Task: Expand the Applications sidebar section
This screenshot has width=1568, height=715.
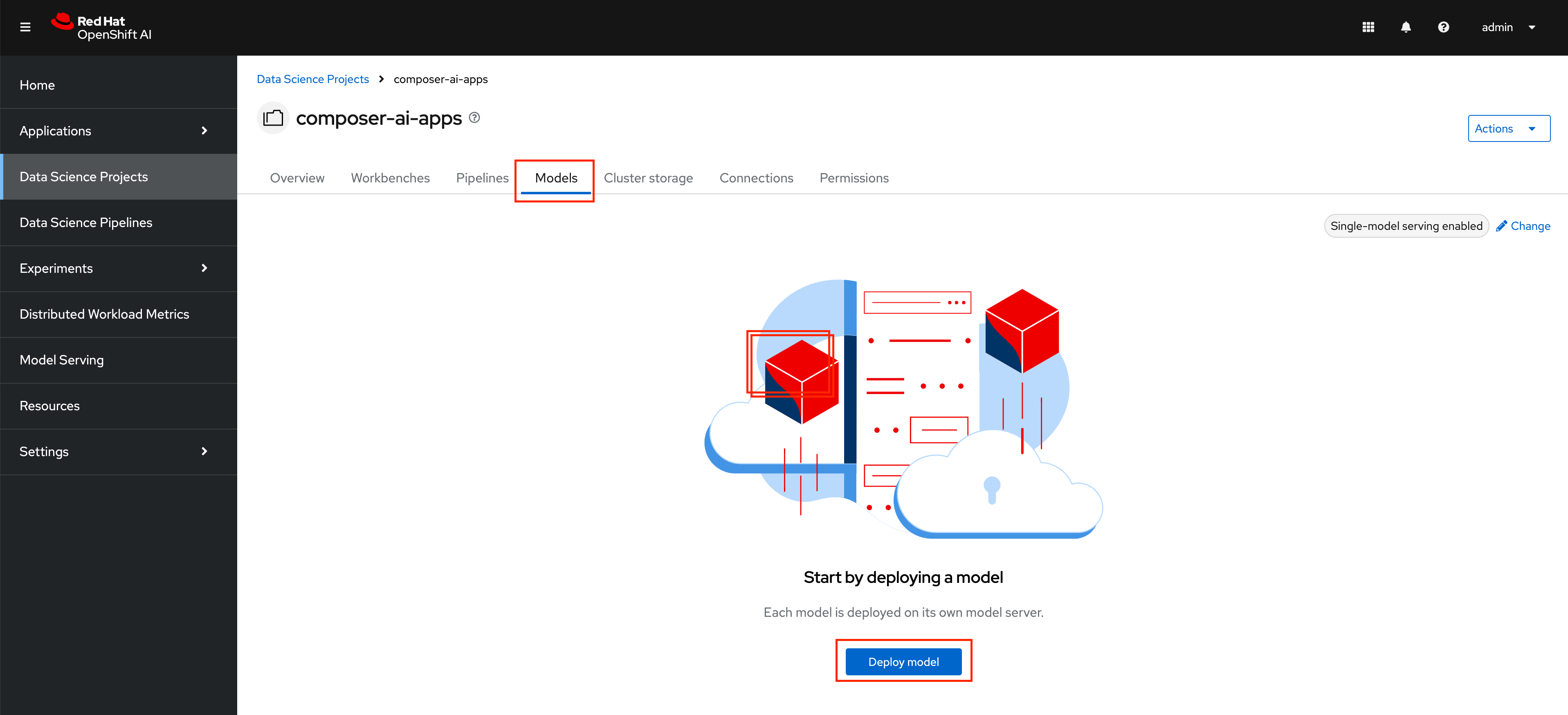Action: (119, 131)
